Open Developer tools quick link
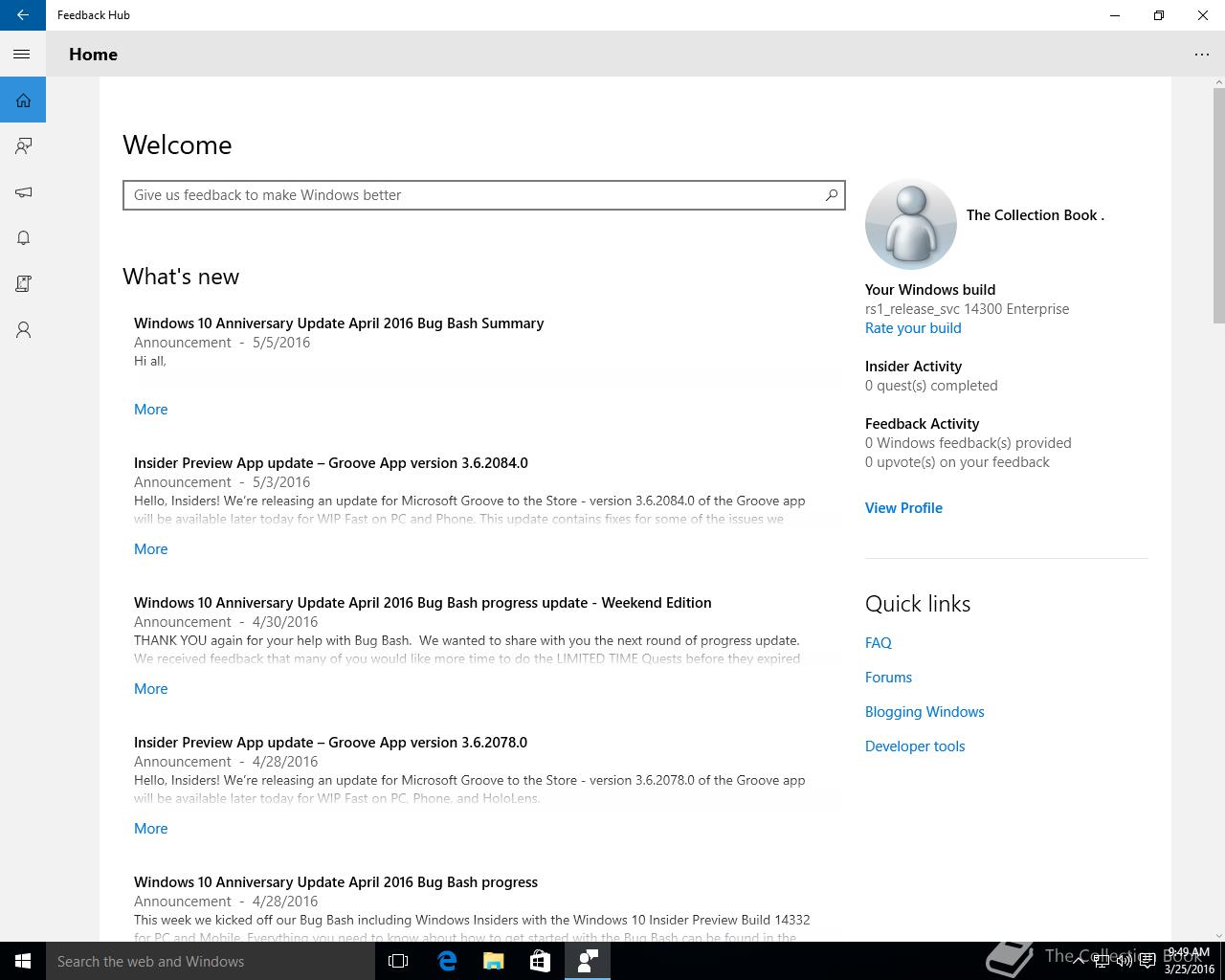This screenshot has height=980, width=1225. [x=915, y=746]
